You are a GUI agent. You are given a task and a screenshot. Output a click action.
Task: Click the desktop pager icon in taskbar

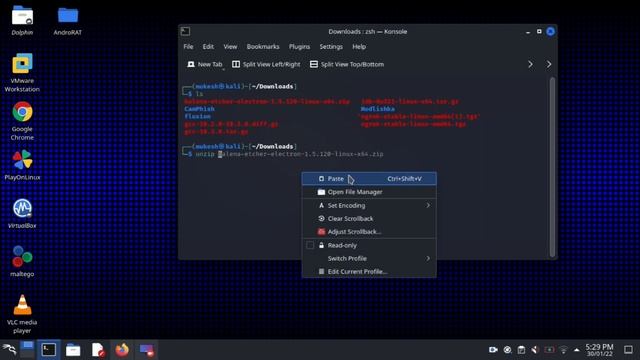pyautogui.click(x=27, y=350)
